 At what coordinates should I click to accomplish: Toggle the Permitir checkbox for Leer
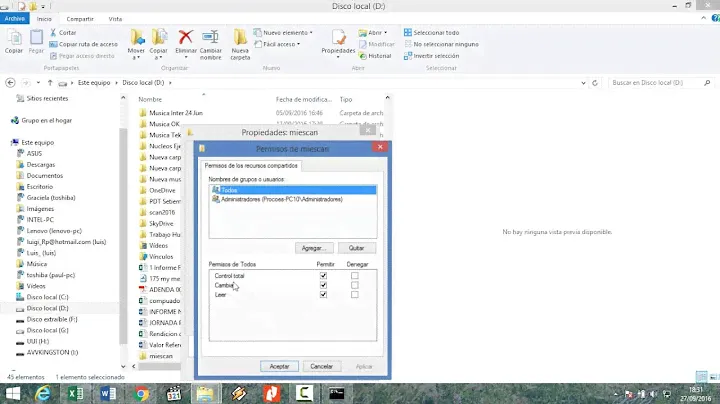point(322,295)
